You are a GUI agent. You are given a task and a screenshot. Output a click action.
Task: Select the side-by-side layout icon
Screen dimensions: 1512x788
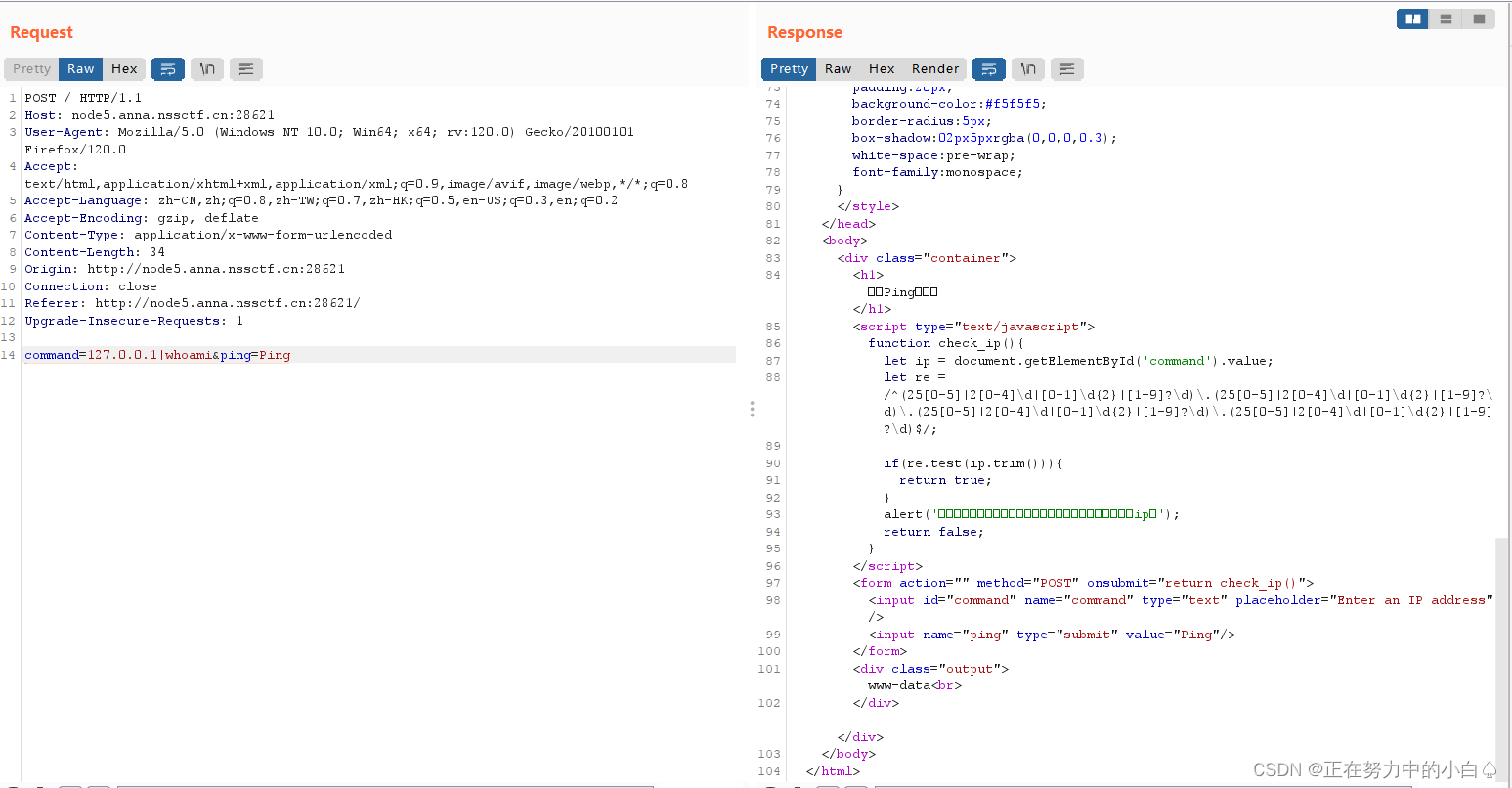coord(1412,19)
